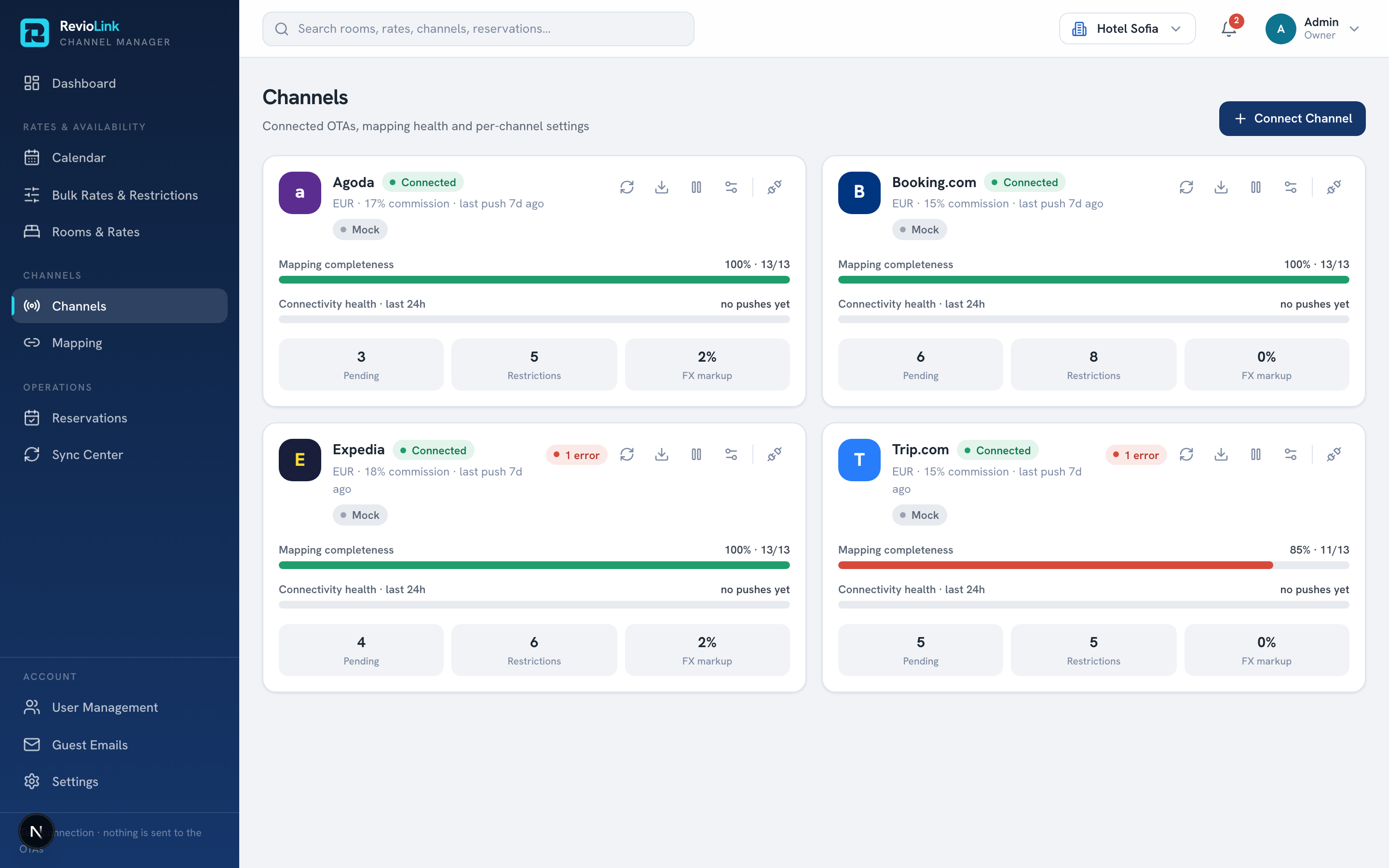The height and width of the screenshot is (868, 1389).
Task: Pause the Trip.com channel
Action: pyautogui.click(x=1256, y=455)
